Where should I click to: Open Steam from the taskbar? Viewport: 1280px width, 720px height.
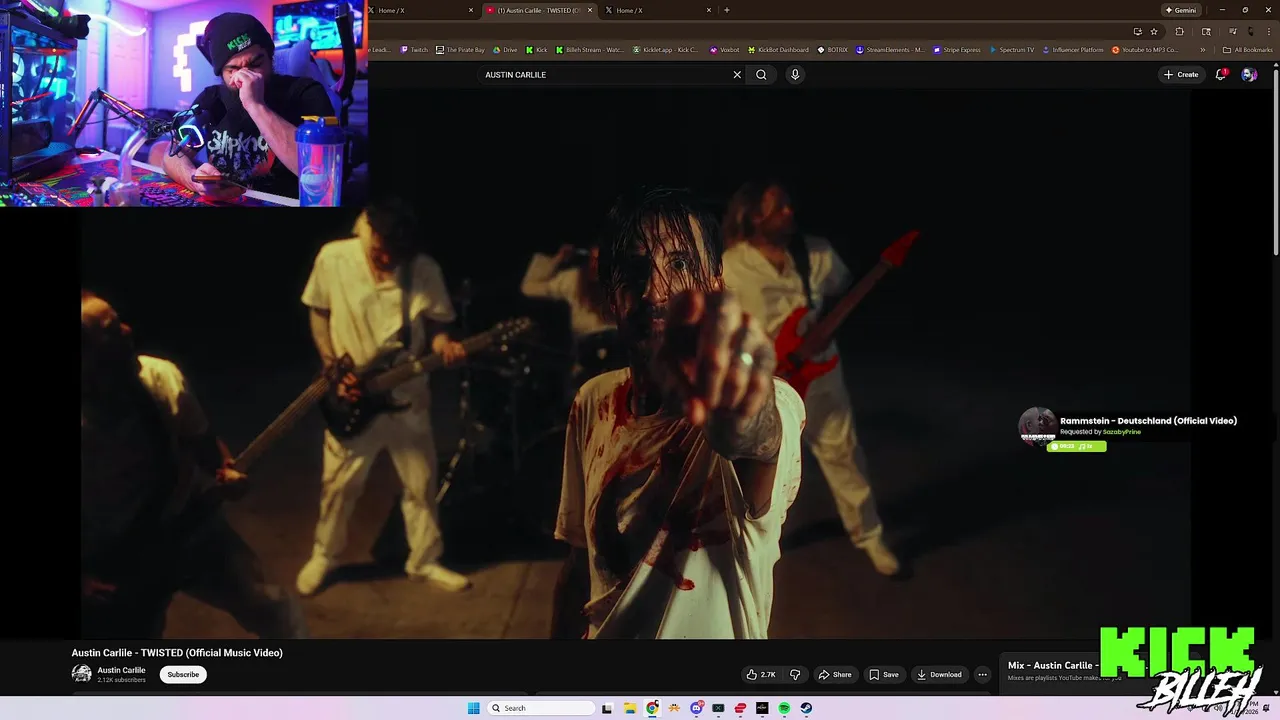coord(806,708)
